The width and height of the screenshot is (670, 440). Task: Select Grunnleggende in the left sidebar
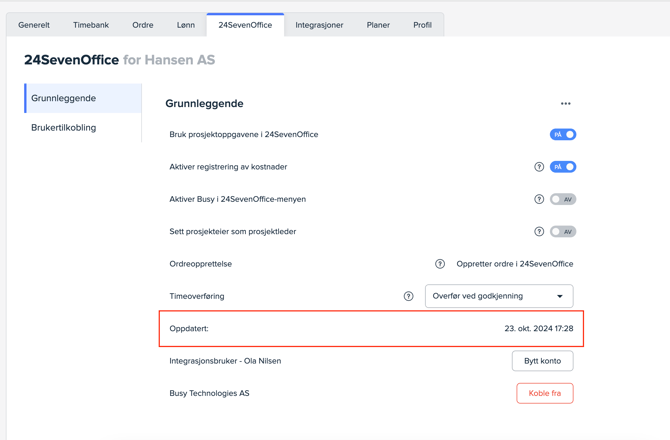tap(64, 98)
